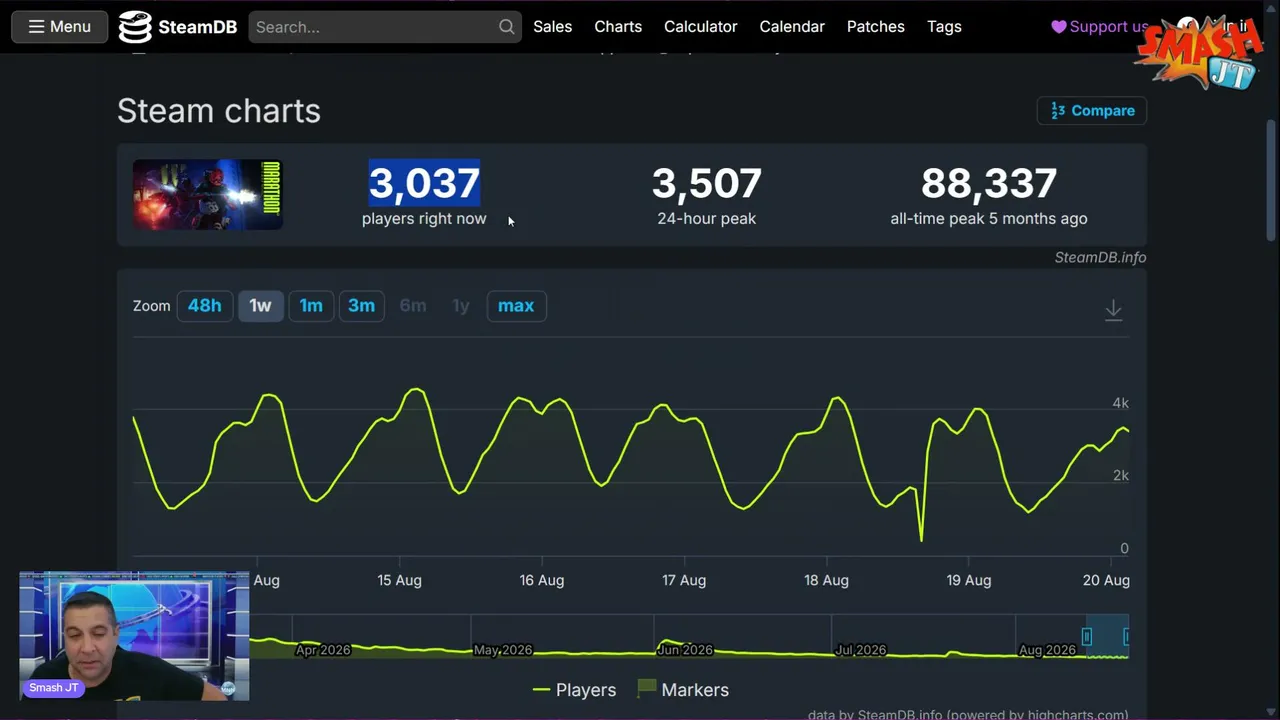Click the highlighted 3,037 player count
This screenshot has width=1280, height=720.
click(424, 183)
